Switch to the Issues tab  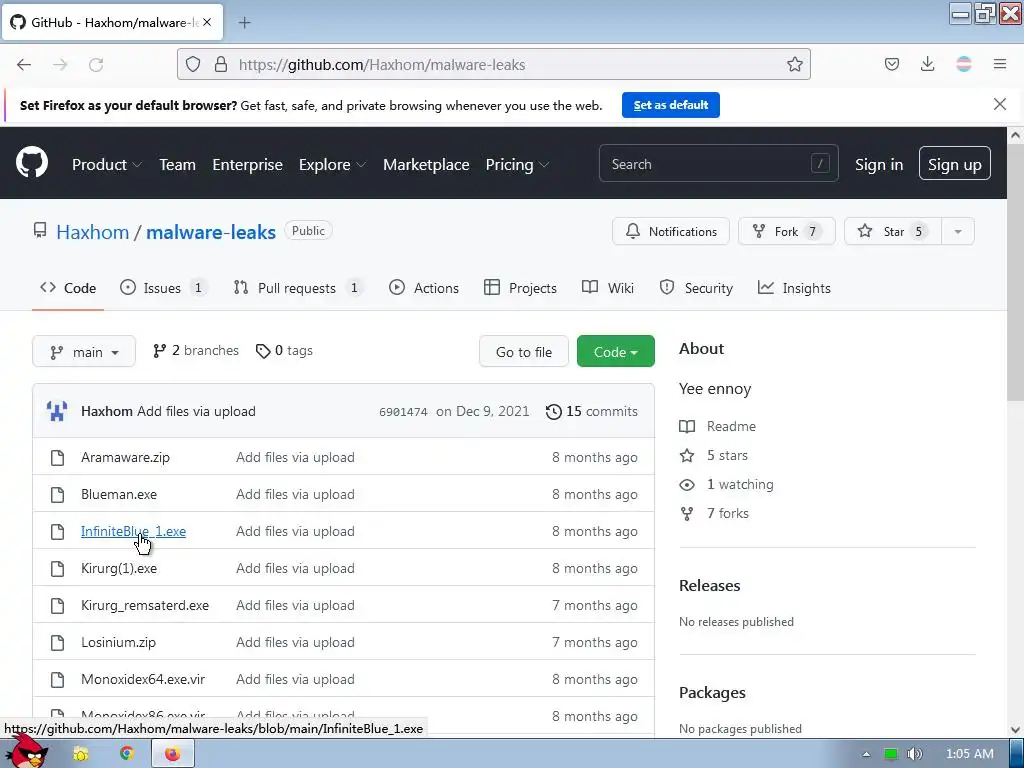pyautogui.click(x=163, y=288)
